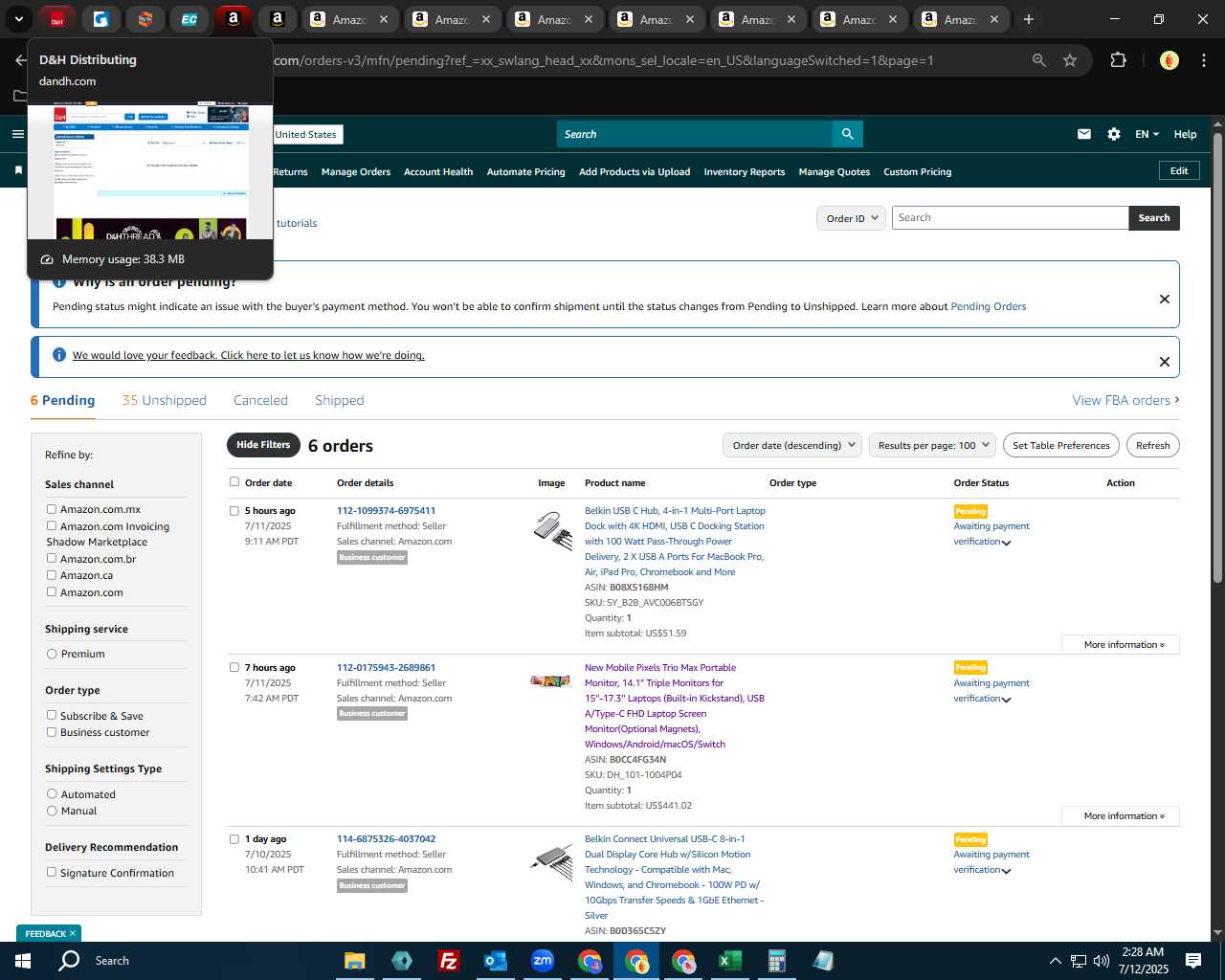The image size is (1225, 980).
Task: Check the Amazon.ca sales channel checkbox
Action: tap(52, 575)
